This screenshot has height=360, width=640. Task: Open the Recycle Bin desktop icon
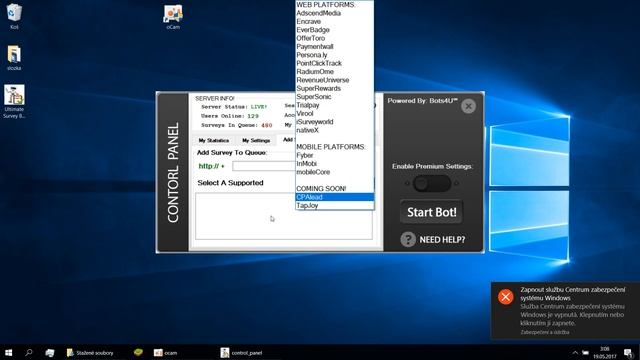point(14,16)
